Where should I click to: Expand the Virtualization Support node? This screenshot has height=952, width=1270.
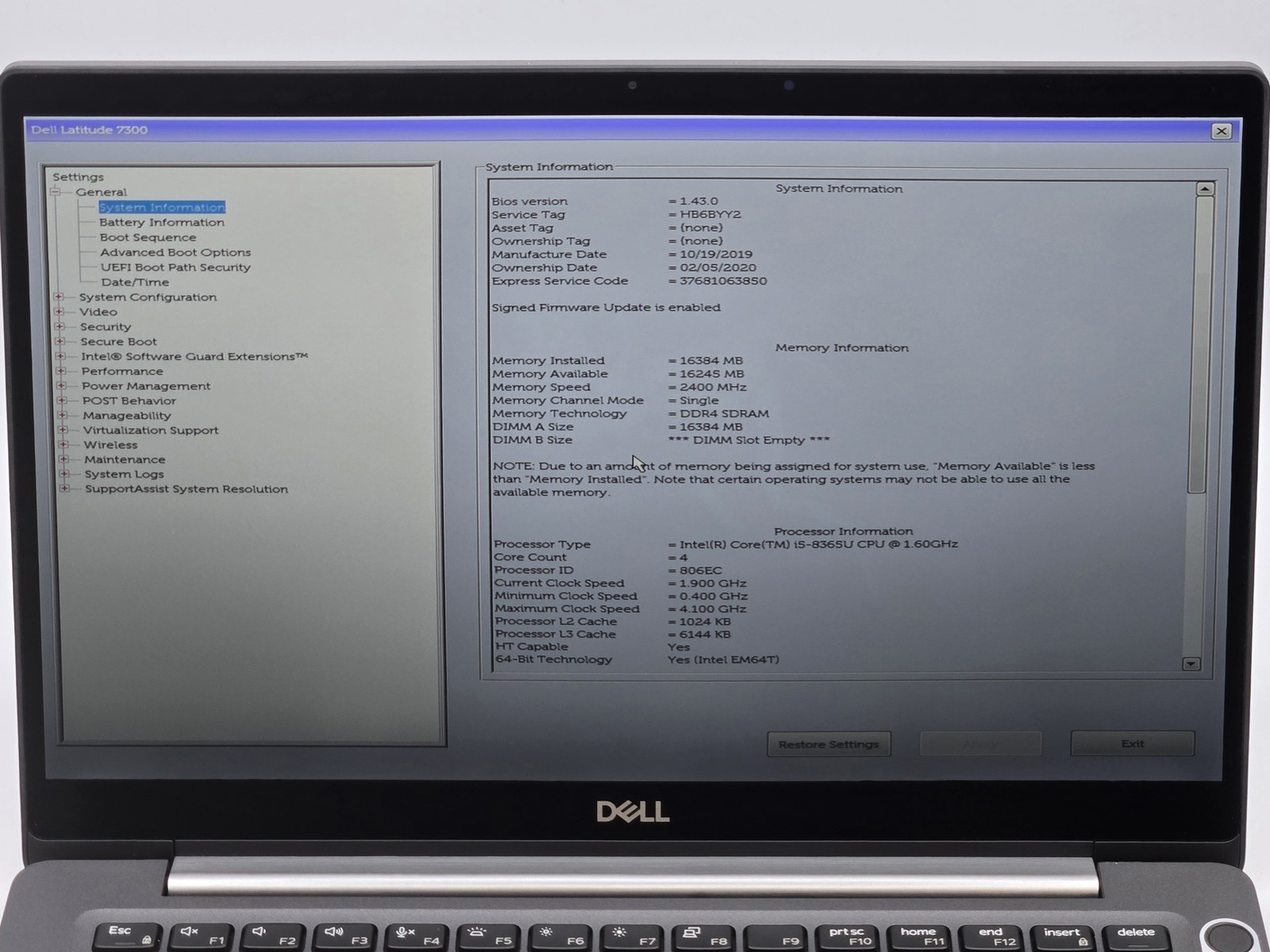pos(63,430)
